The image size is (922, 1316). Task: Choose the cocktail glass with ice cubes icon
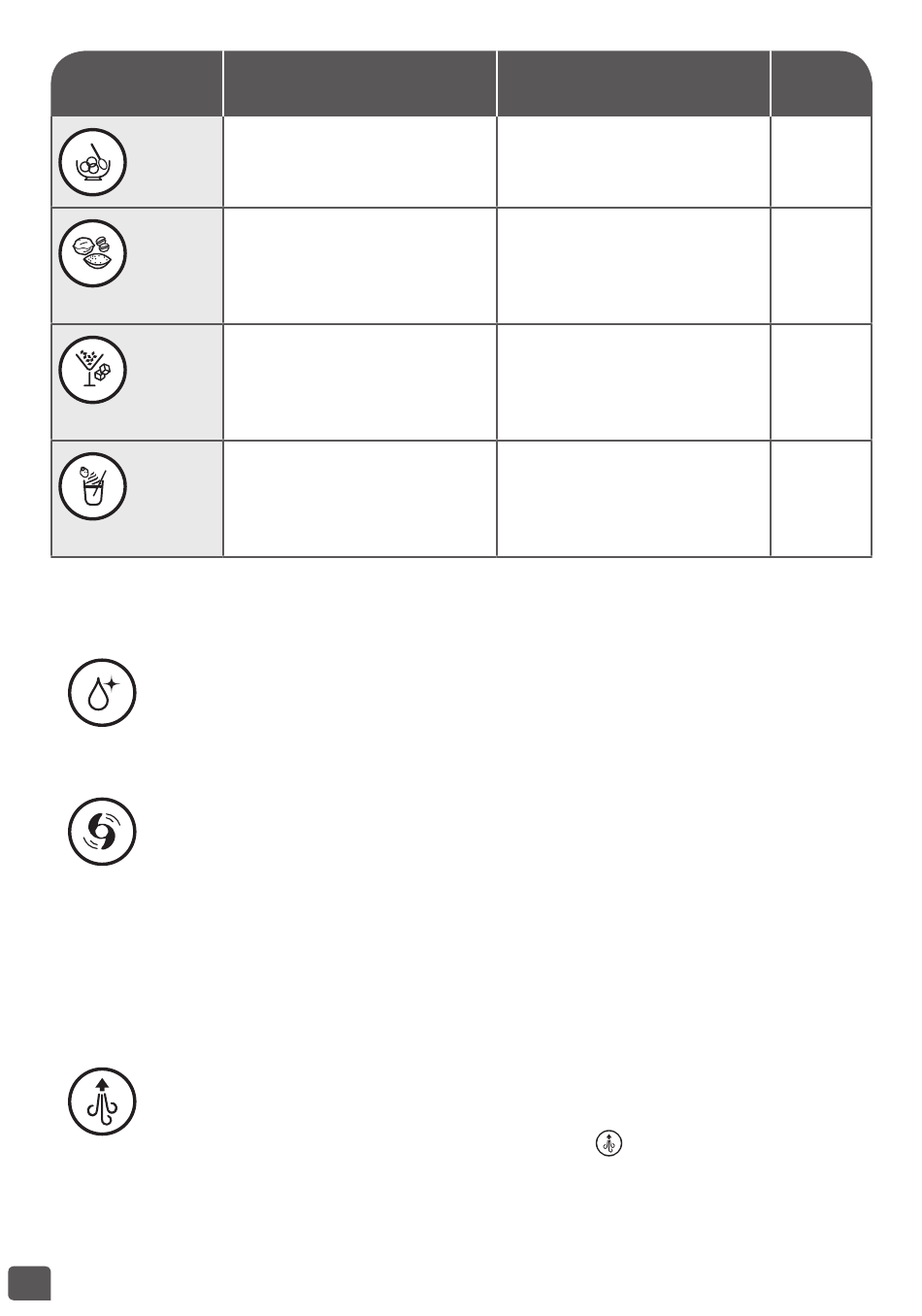pyautogui.click(x=93, y=369)
